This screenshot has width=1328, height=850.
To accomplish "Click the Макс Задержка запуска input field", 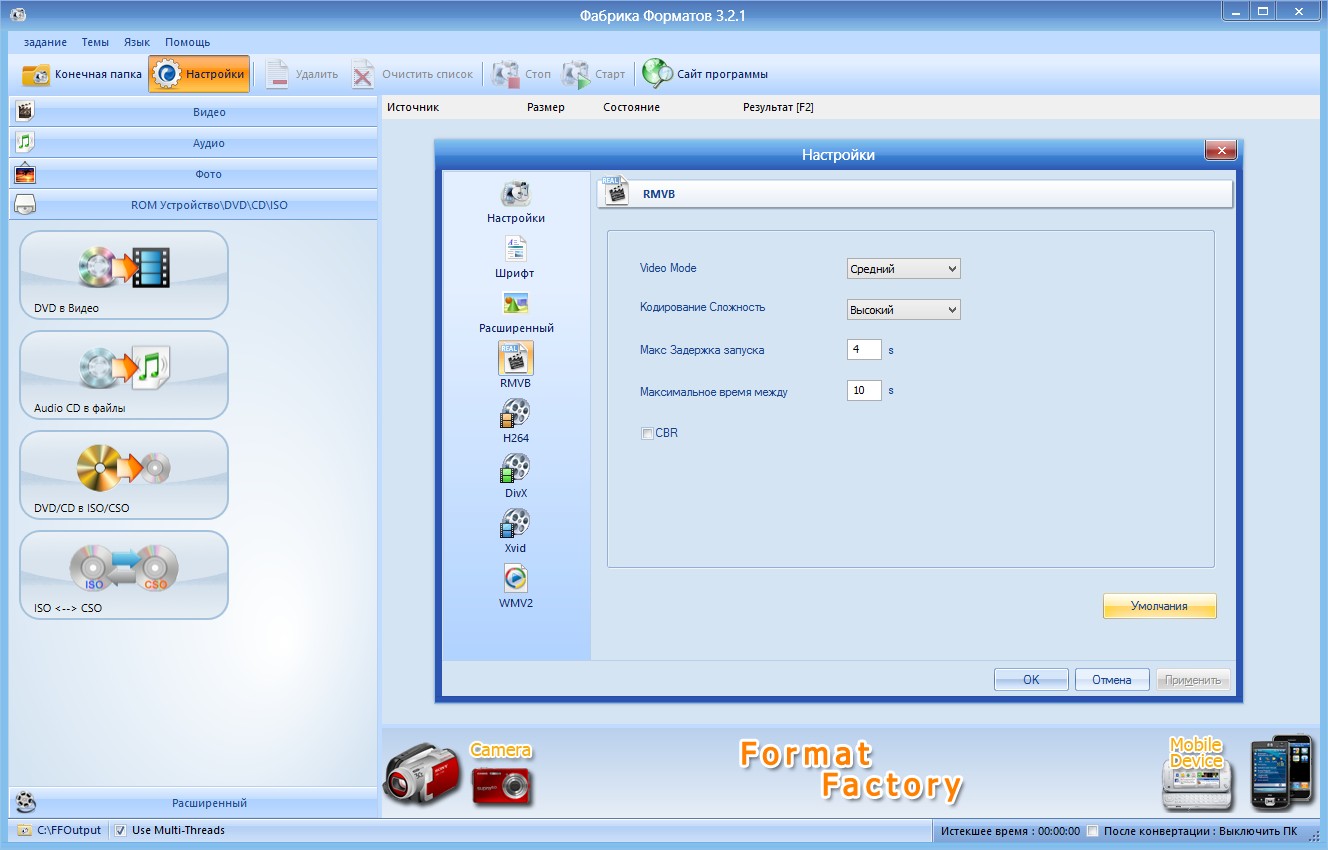I will pyautogui.click(x=864, y=350).
